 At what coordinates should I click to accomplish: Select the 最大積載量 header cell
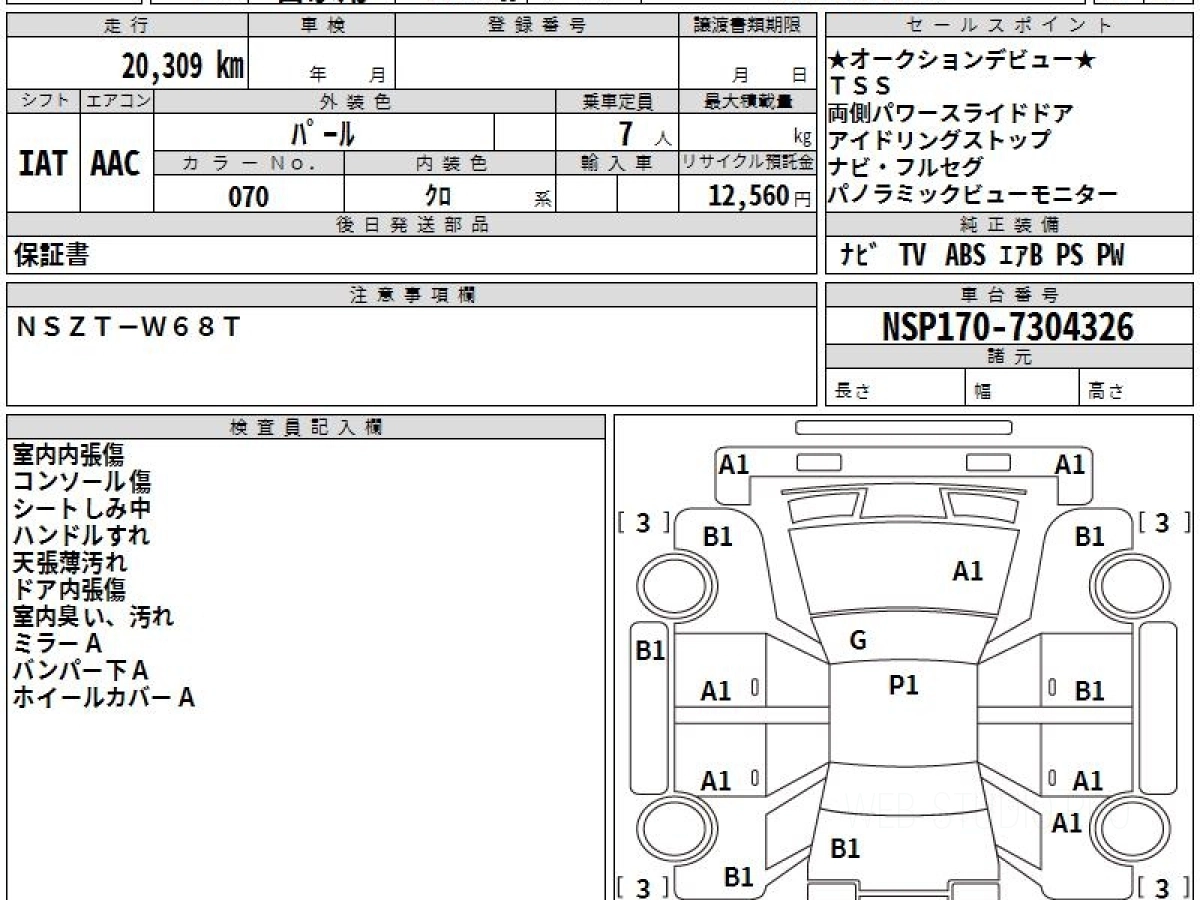click(x=748, y=101)
